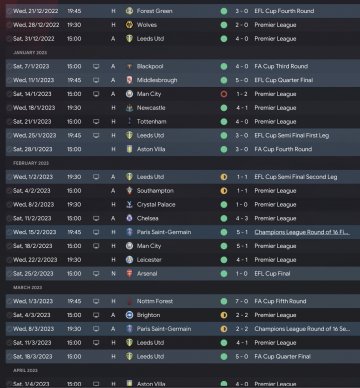Click the Chelsea club badge icon
The width and height of the screenshot is (360, 388).
click(x=129, y=218)
